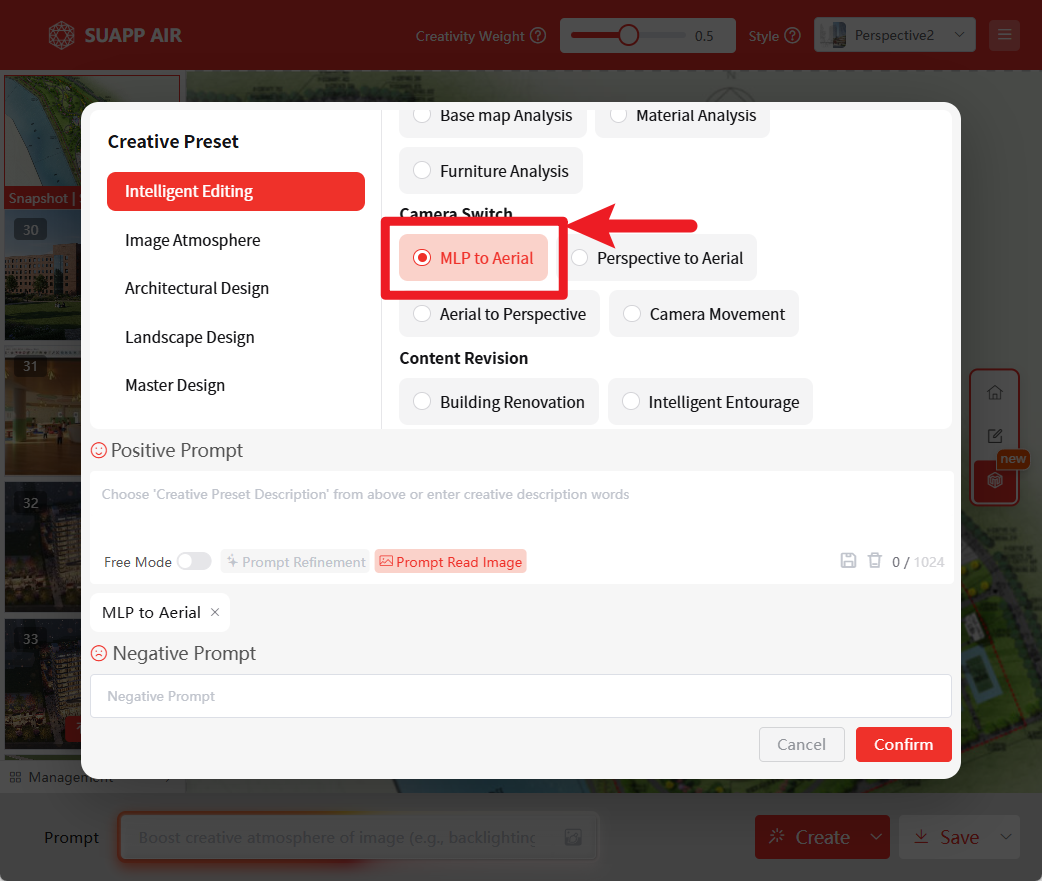Viewport: 1042px width, 881px height.
Task: Click the Creativity Weight help icon
Action: [x=538, y=36]
